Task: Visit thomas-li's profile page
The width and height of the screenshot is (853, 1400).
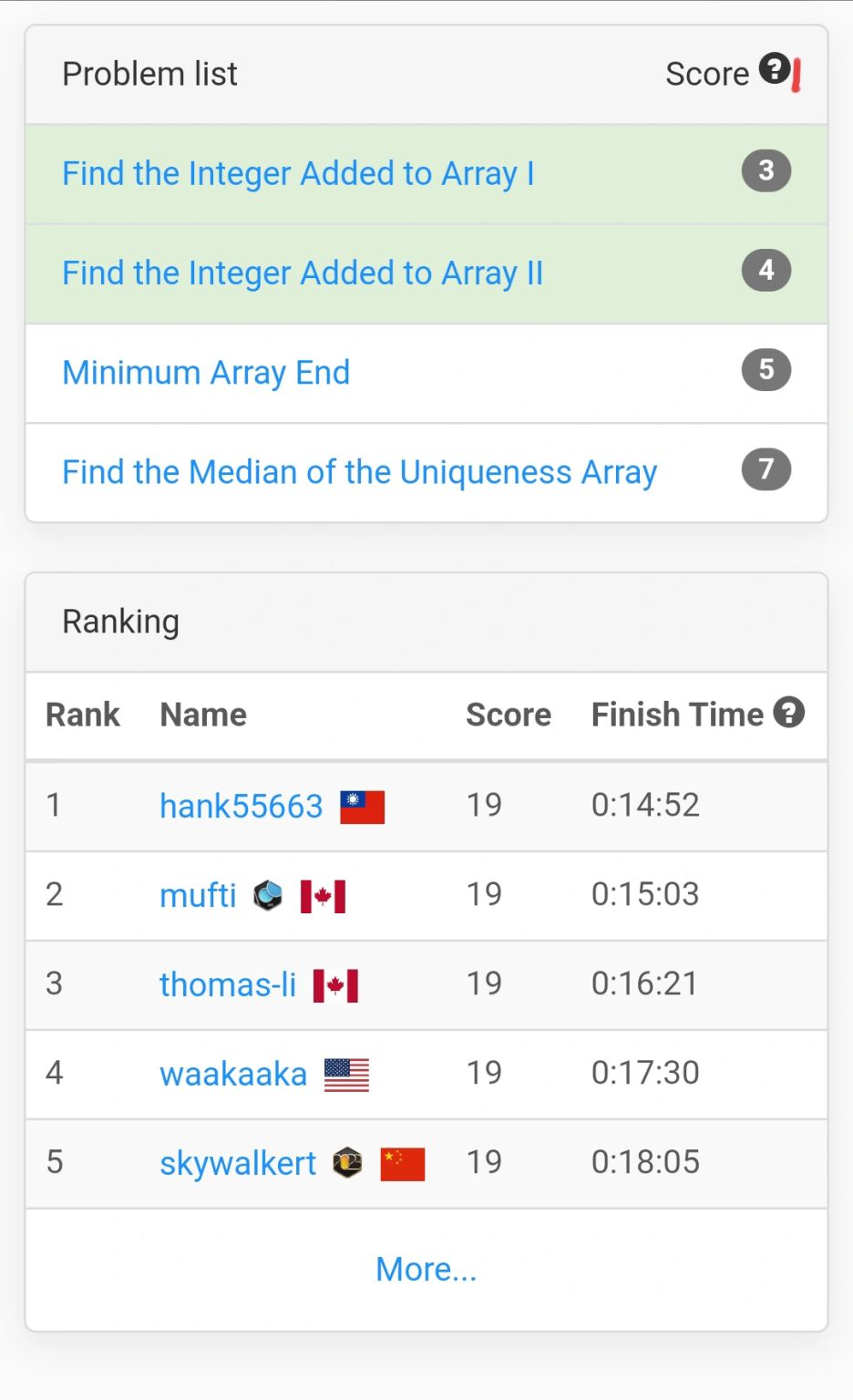Action: (x=228, y=984)
